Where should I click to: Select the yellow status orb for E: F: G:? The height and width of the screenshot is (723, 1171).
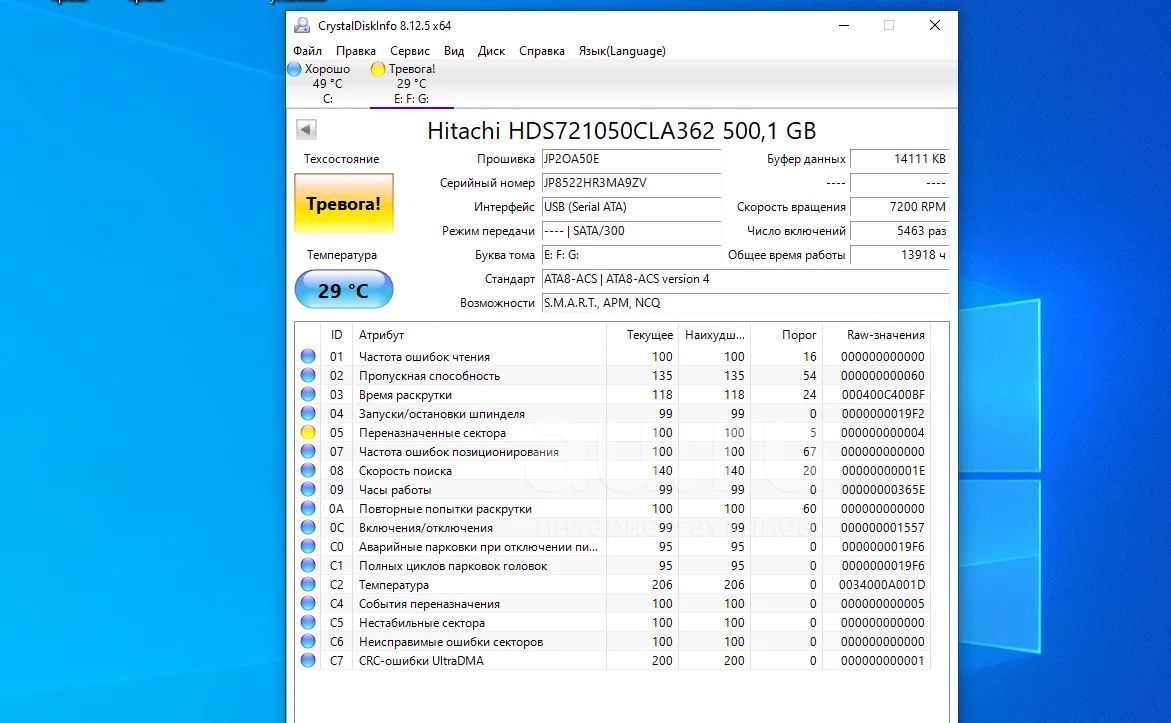(378, 69)
